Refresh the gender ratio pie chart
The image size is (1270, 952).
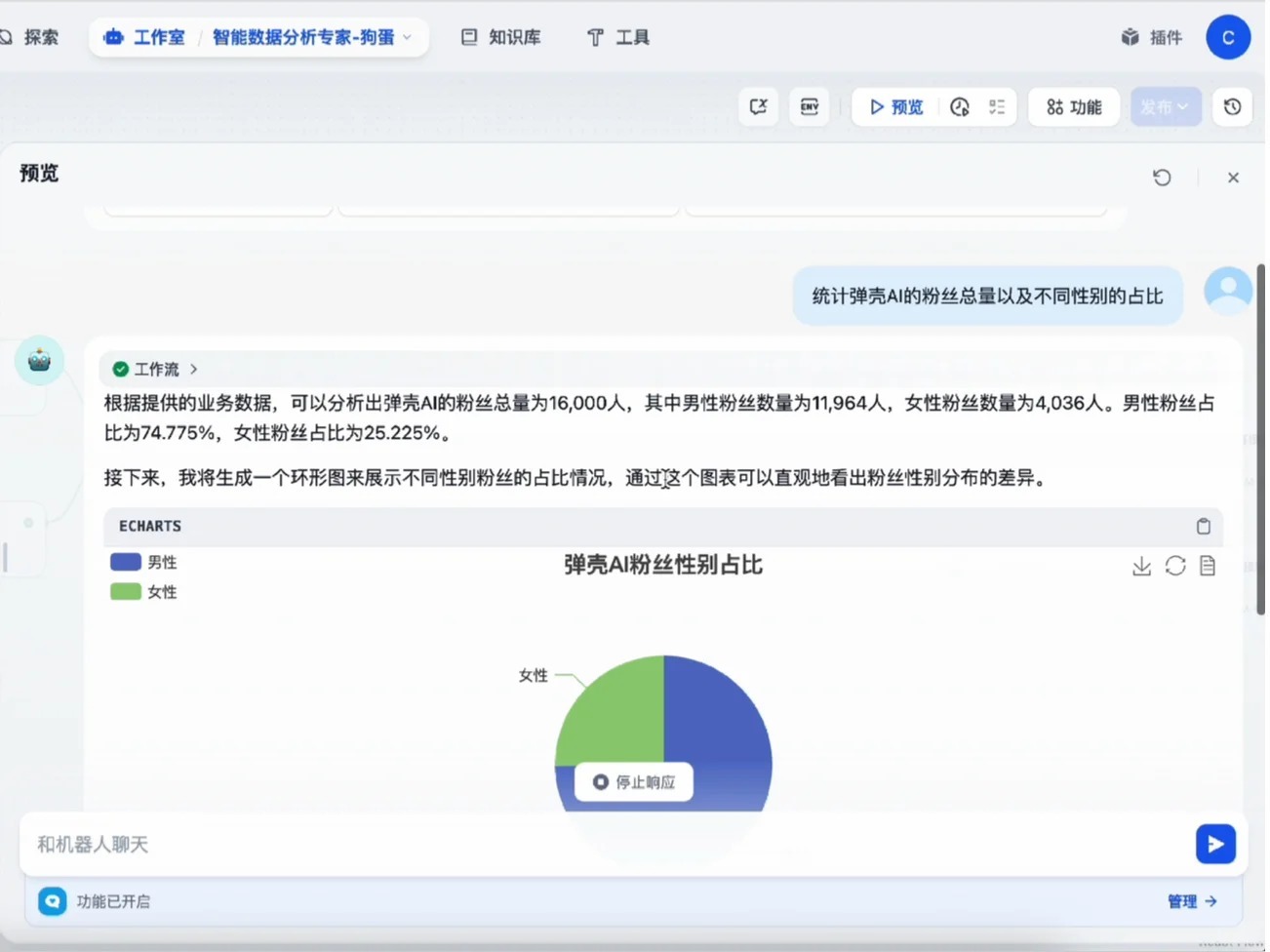click(x=1174, y=566)
